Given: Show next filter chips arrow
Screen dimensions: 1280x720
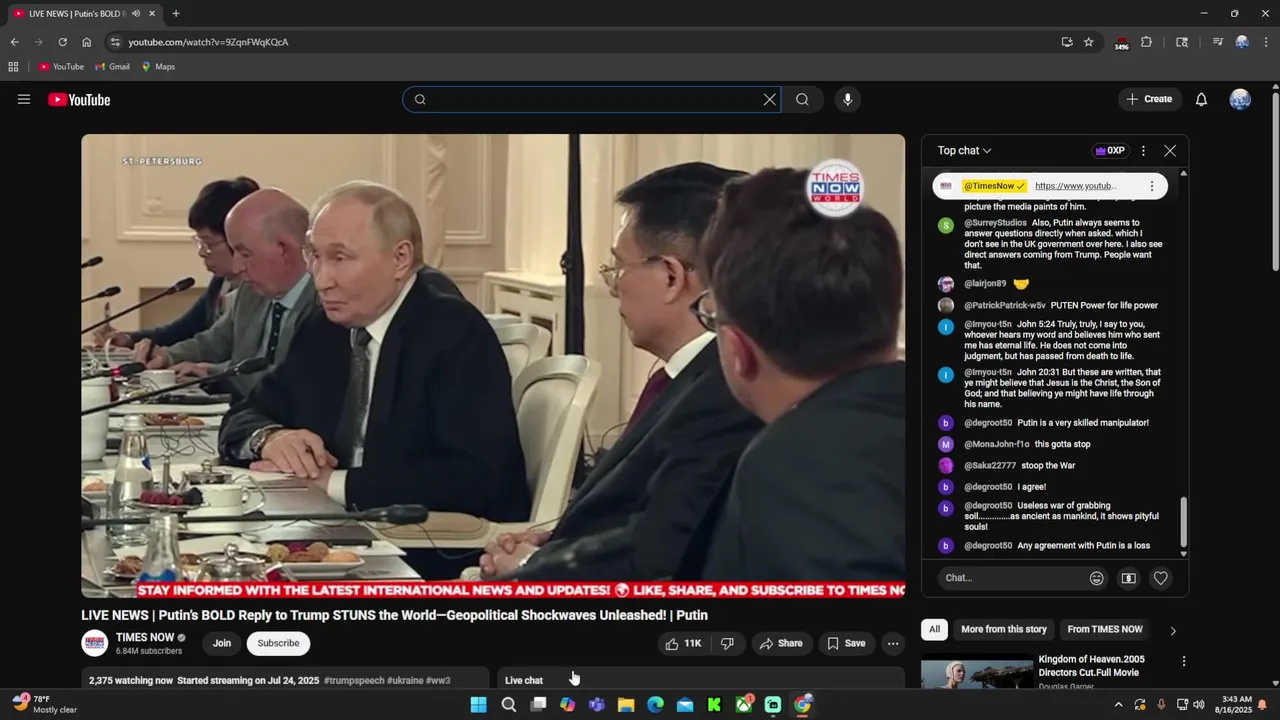Looking at the screenshot, I should (1173, 630).
